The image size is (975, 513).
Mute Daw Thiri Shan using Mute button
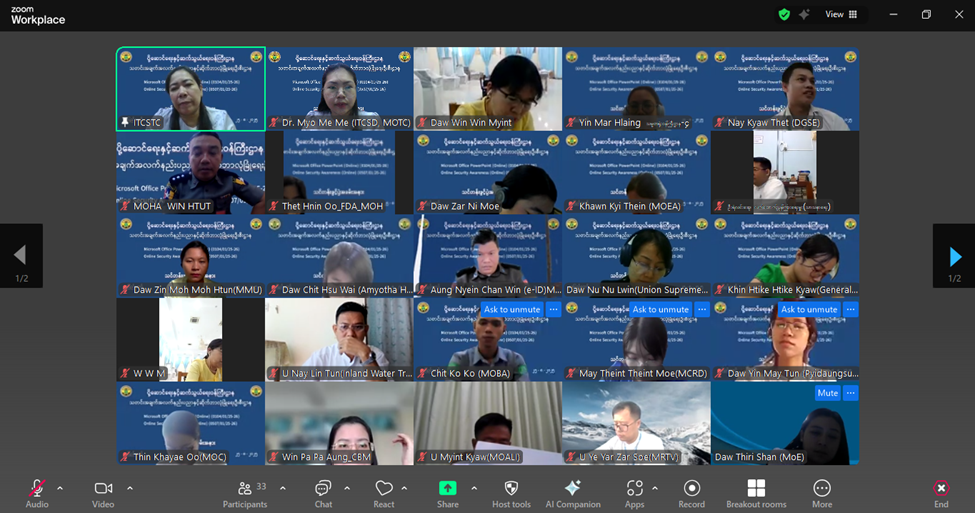click(827, 393)
